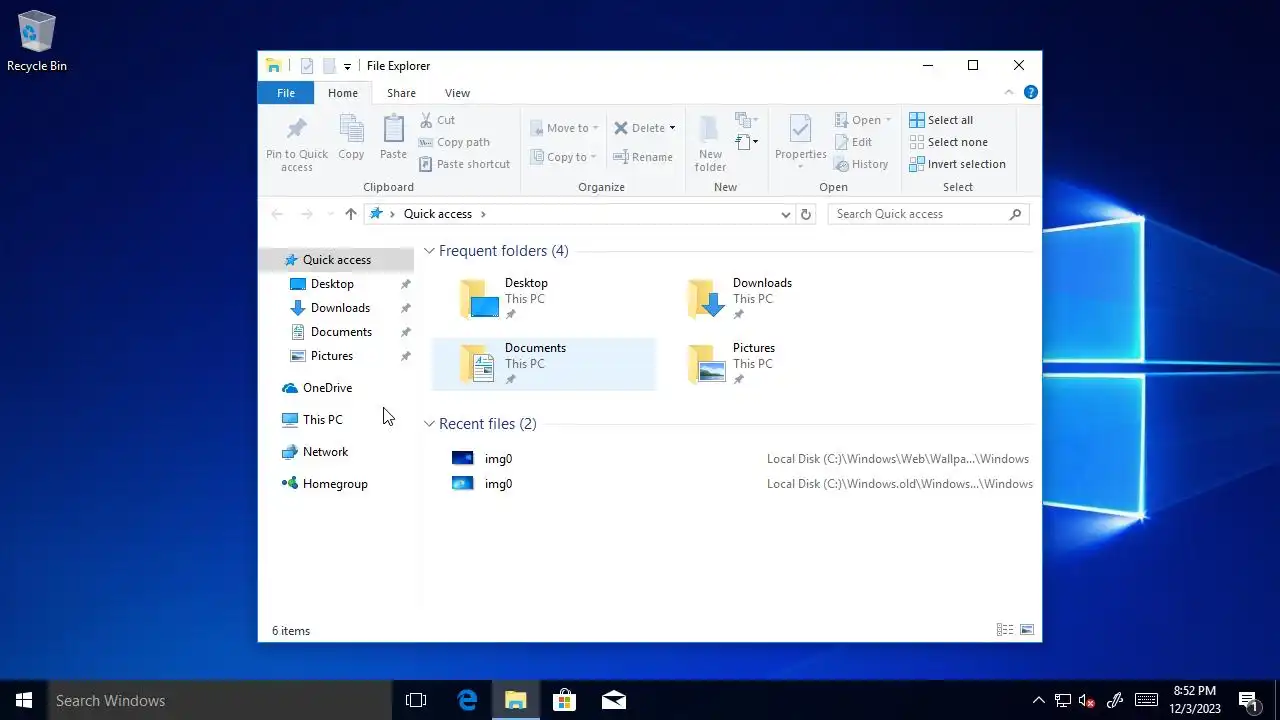Open the Recent locations dropdown arrow
The image size is (1280, 720).
coord(330,214)
